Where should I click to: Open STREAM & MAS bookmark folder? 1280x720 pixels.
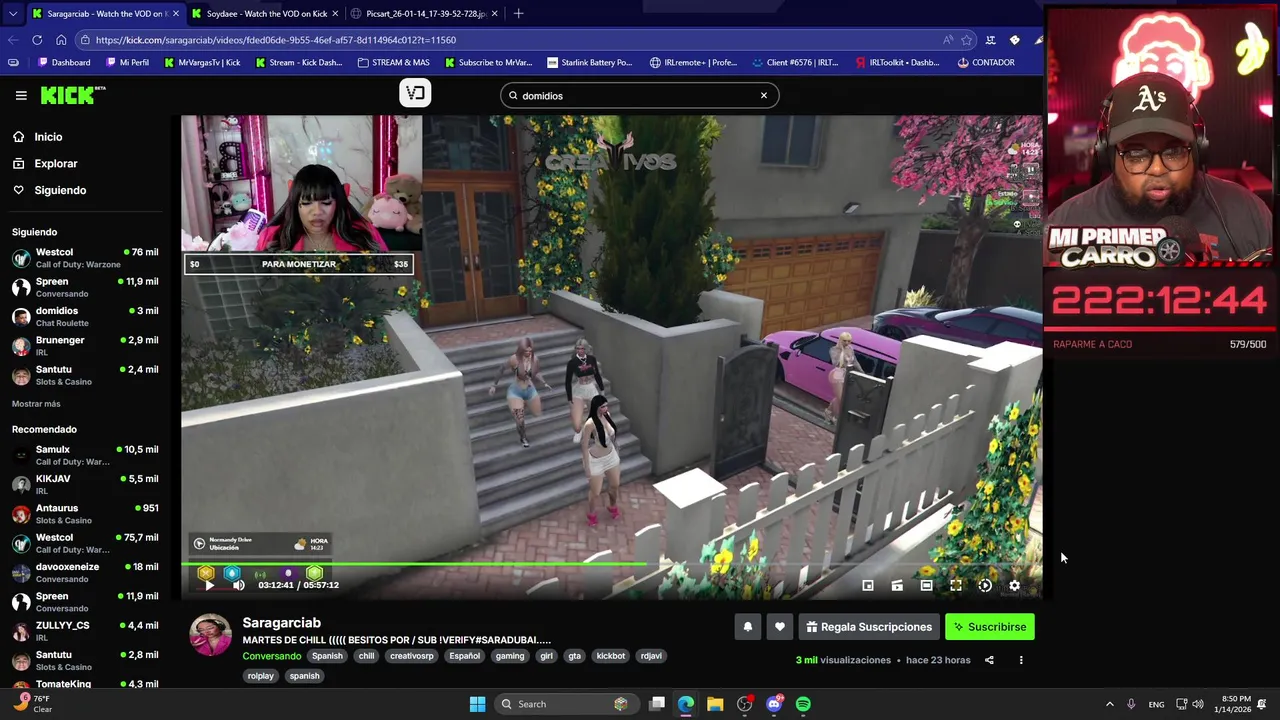pyautogui.click(x=392, y=62)
